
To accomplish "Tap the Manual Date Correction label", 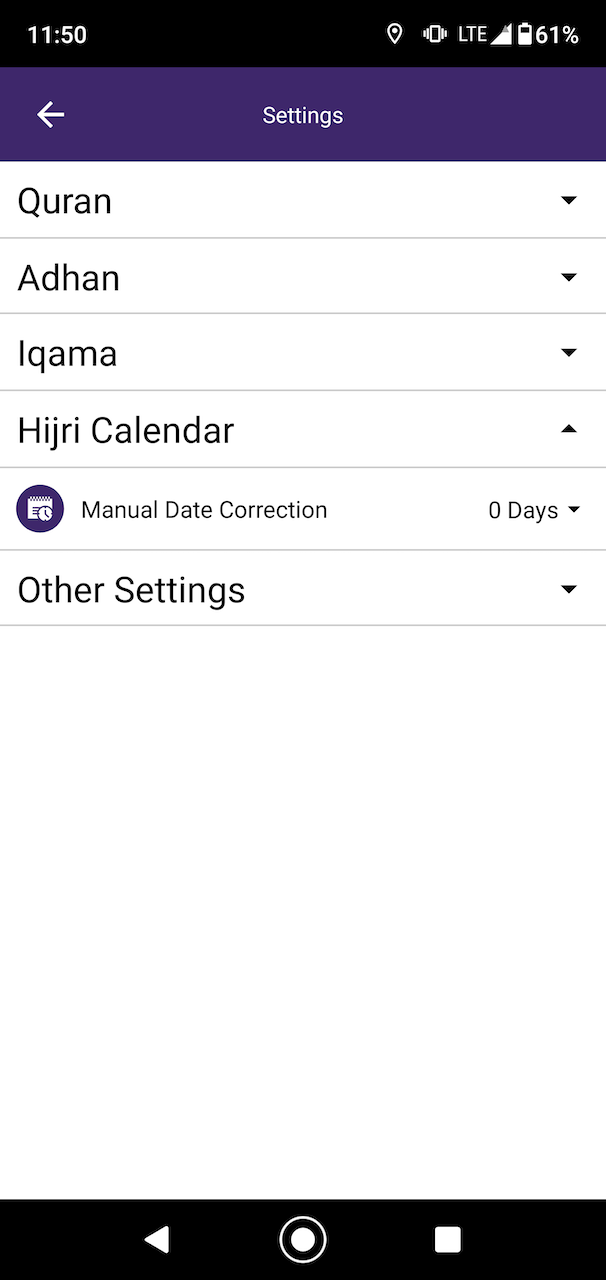I will click(204, 510).
